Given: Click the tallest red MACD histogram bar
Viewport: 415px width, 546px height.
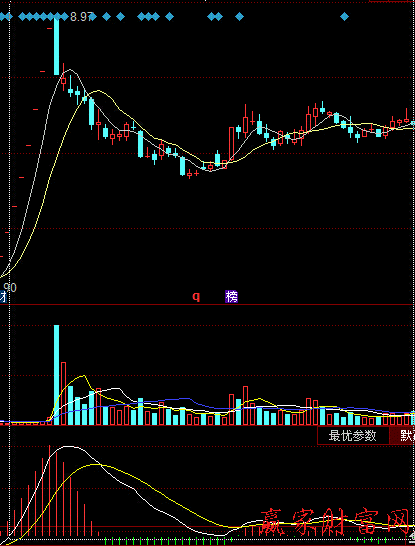Looking at the screenshot, I should (49, 490).
